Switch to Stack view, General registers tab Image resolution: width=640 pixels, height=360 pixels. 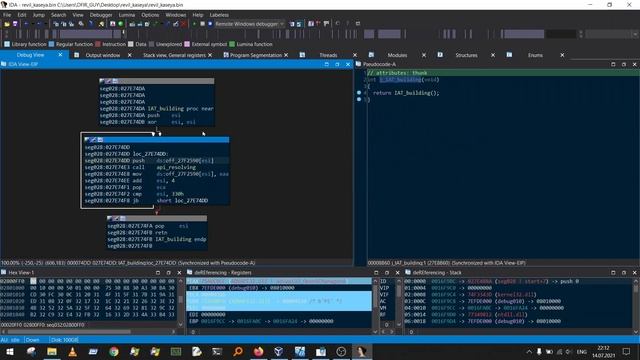pos(174,55)
